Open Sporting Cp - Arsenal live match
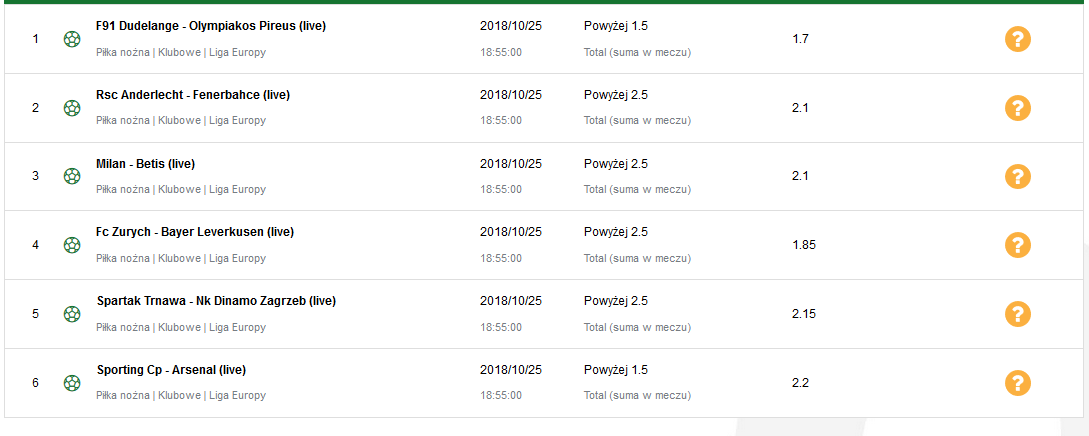The width and height of the screenshot is (1089, 436). pyautogui.click(x=171, y=370)
